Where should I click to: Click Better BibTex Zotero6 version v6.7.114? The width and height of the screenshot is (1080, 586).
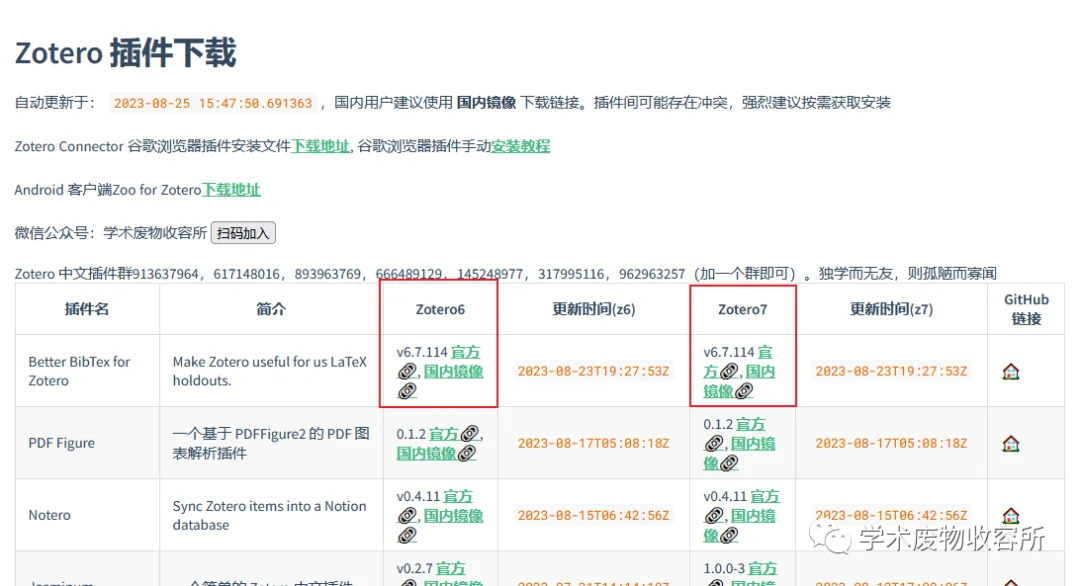[x=422, y=352]
